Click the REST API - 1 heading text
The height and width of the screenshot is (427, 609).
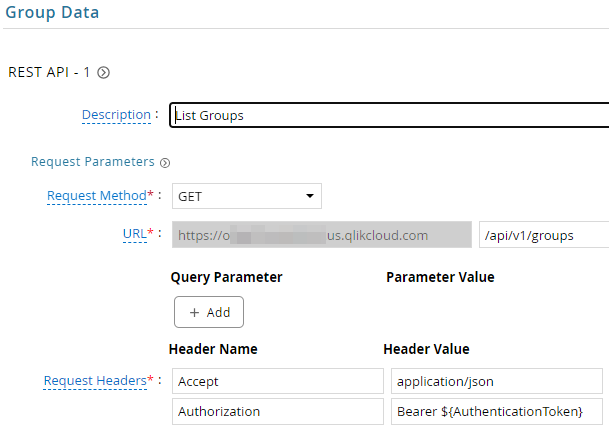(49, 72)
